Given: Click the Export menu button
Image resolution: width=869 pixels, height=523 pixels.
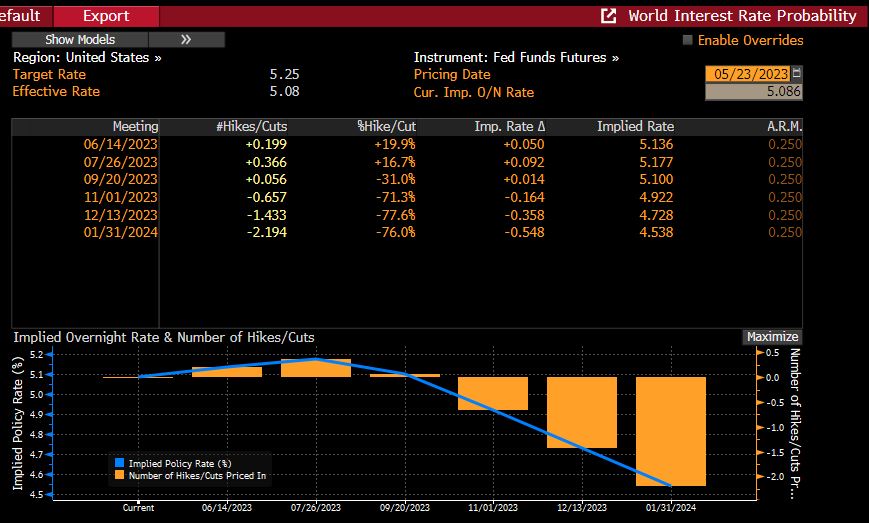Looking at the screenshot, I should pyautogui.click(x=106, y=16).
